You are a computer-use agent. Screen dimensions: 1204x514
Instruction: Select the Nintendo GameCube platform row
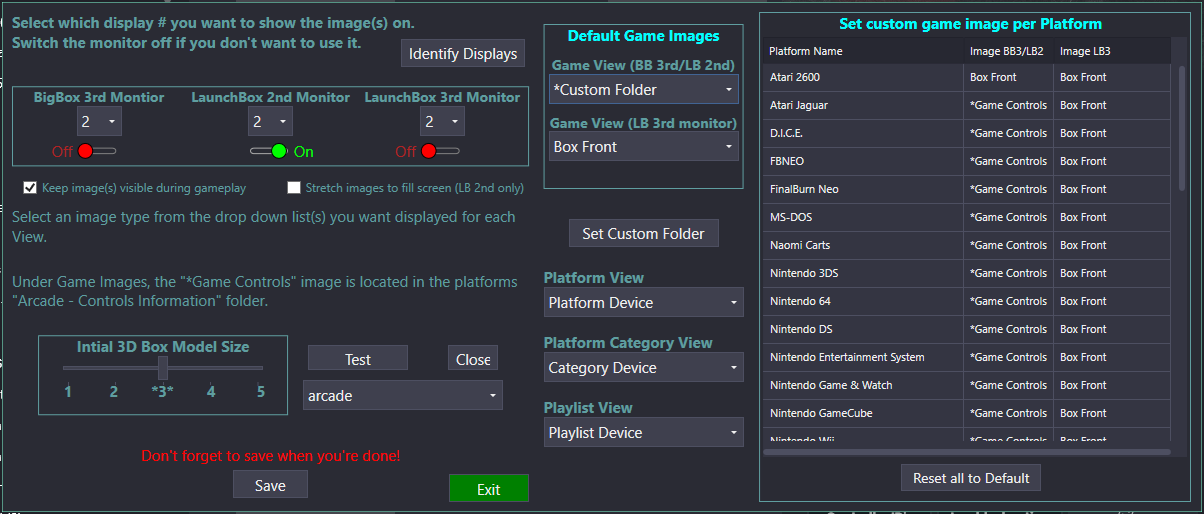[x=967, y=413]
